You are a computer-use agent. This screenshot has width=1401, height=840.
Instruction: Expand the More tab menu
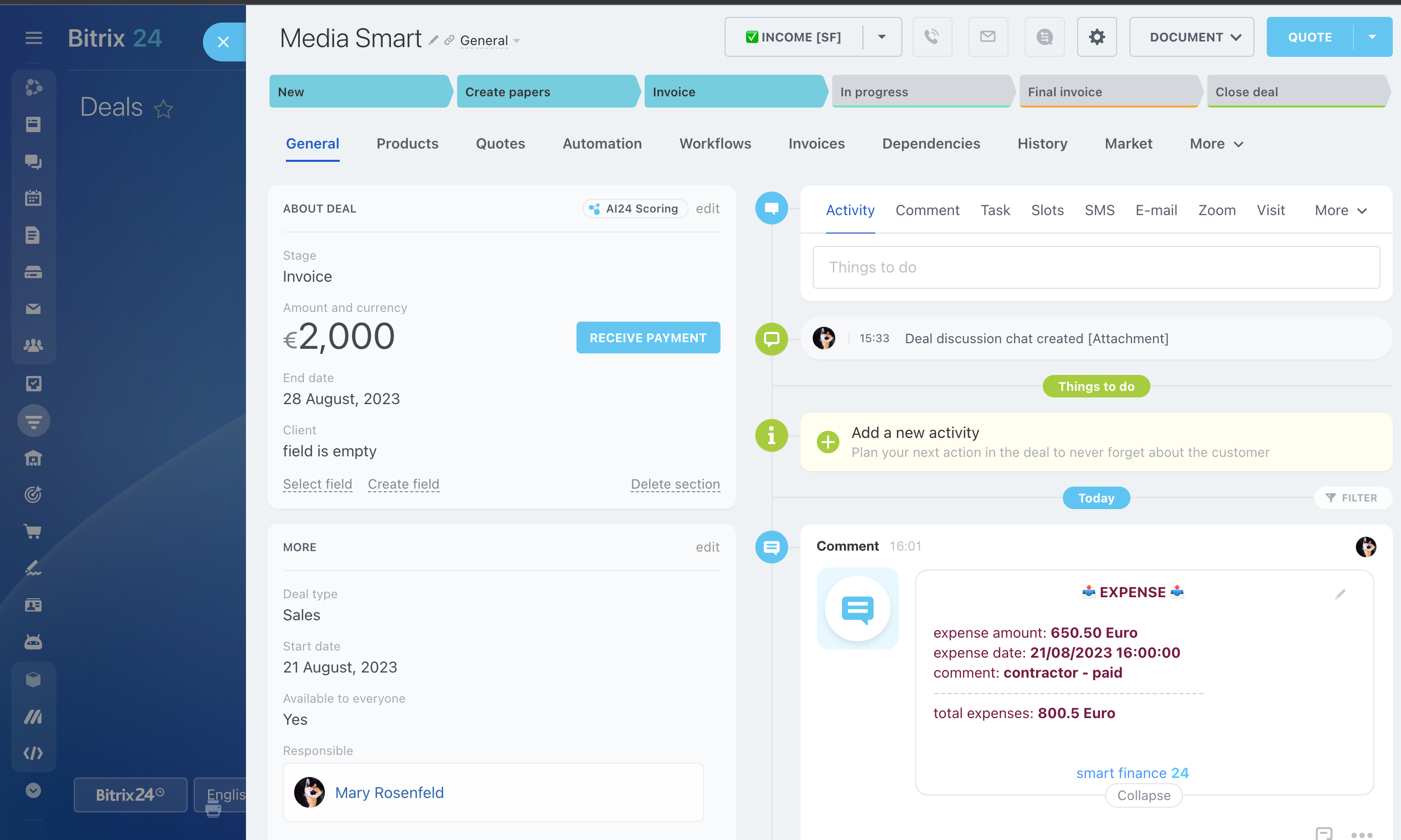1216,144
